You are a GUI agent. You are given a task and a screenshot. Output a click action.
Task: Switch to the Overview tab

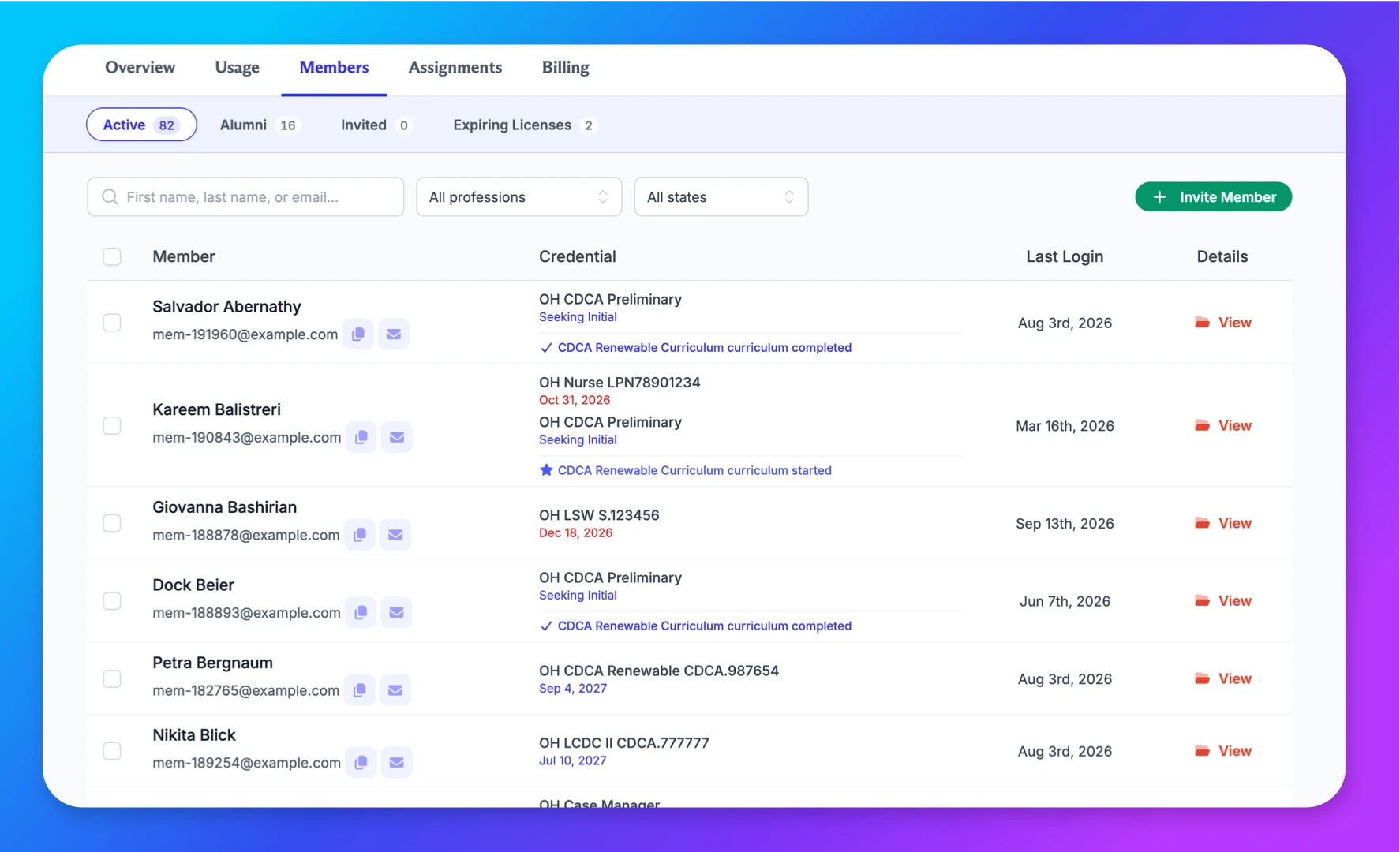point(140,68)
